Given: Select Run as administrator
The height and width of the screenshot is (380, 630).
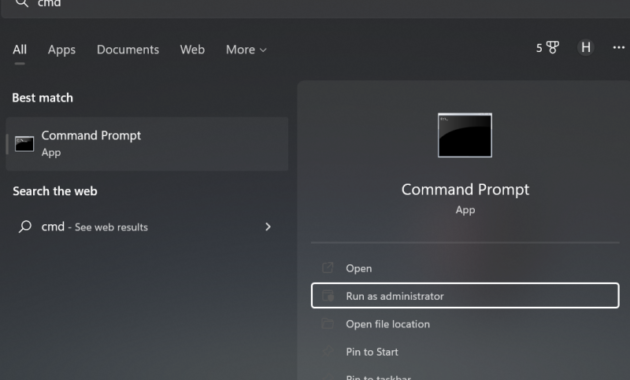Looking at the screenshot, I should click(x=465, y=296).
